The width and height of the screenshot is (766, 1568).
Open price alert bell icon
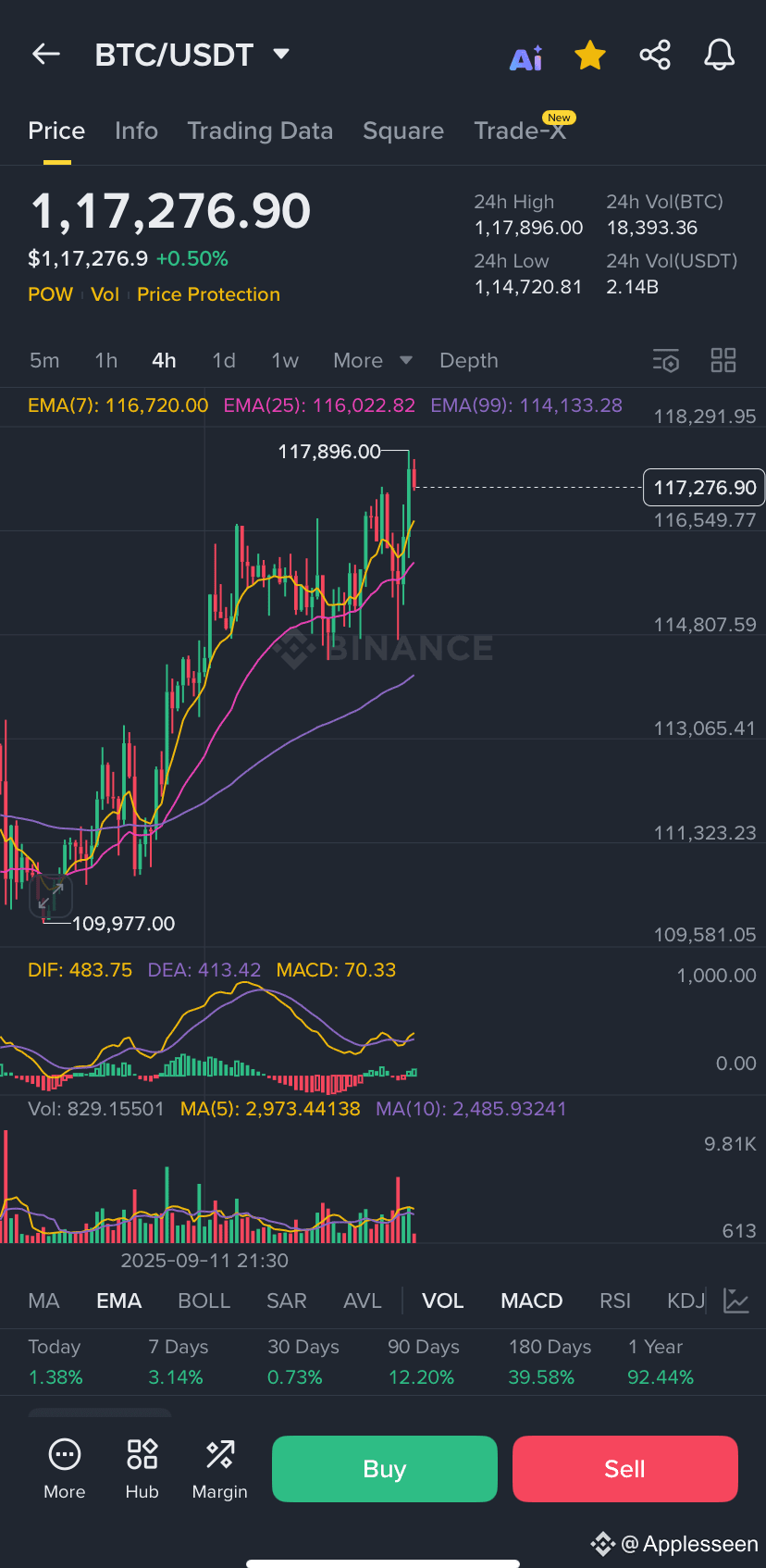pyautogui.click(x=719, y=55)
